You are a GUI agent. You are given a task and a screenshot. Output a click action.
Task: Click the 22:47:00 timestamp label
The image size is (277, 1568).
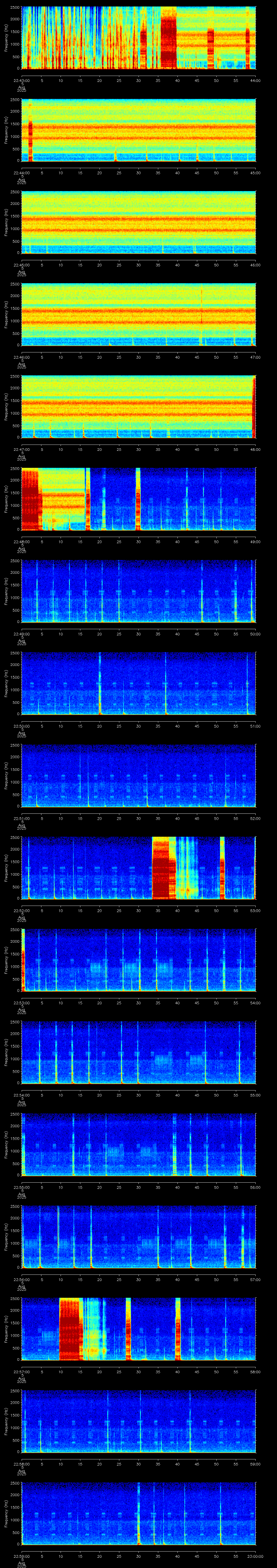click(21, 449)
